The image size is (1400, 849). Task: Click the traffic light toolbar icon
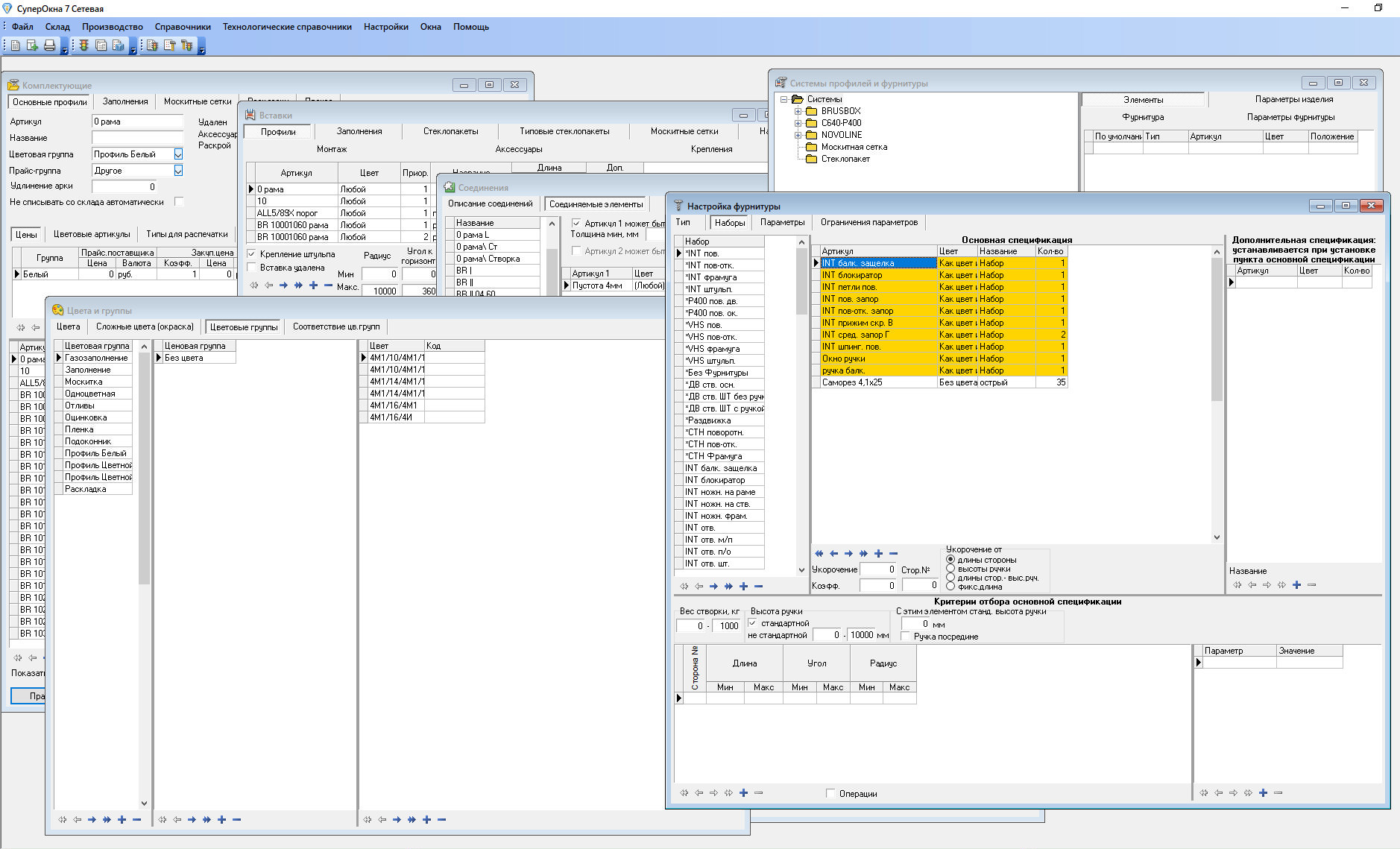[x=84, y=45]
